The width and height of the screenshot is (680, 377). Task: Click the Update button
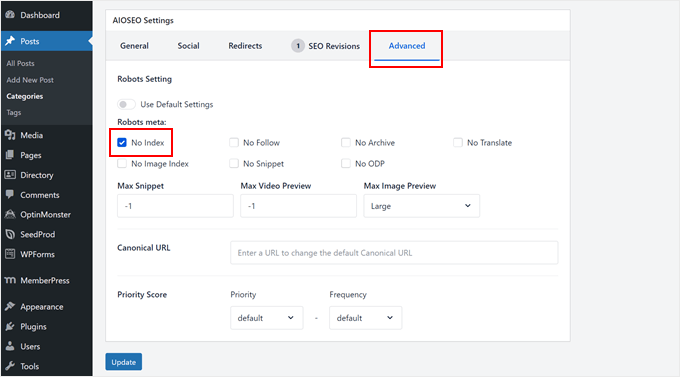click(x=124, y=362)
